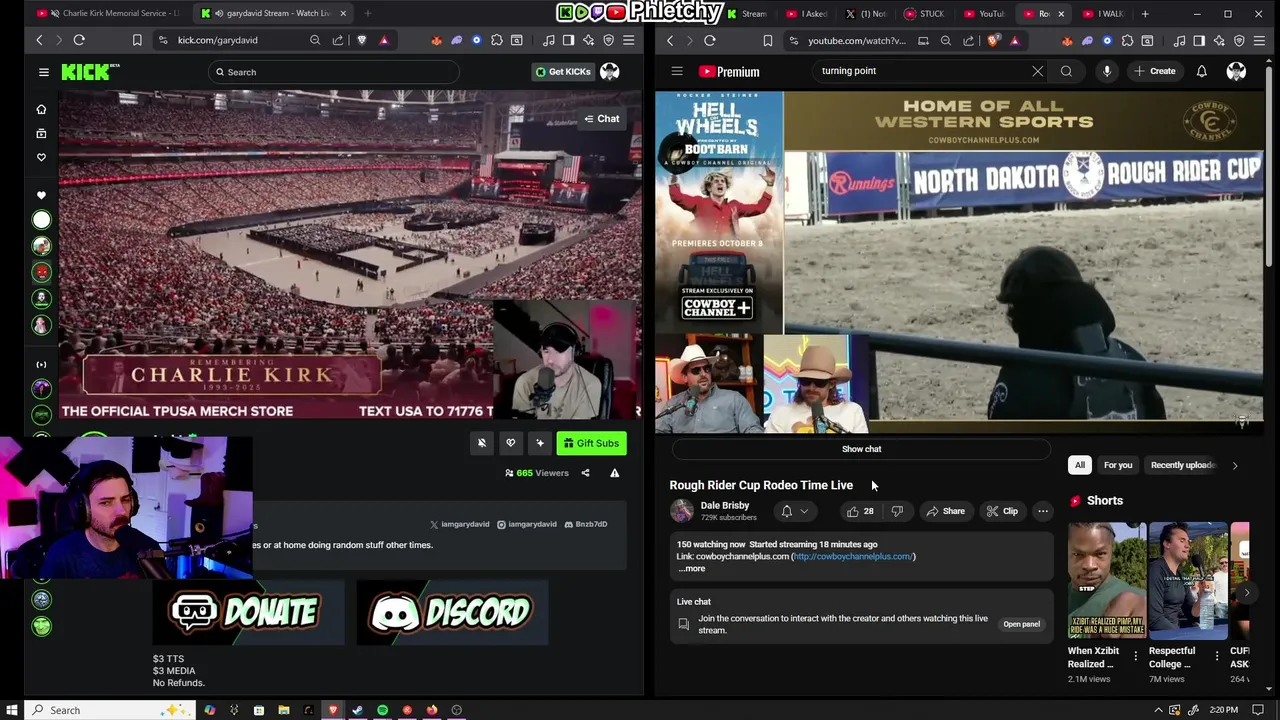Open Discord invite link Bnzb7dD
This screenshot has width=1280, height=720.
[x=586, y=524]
